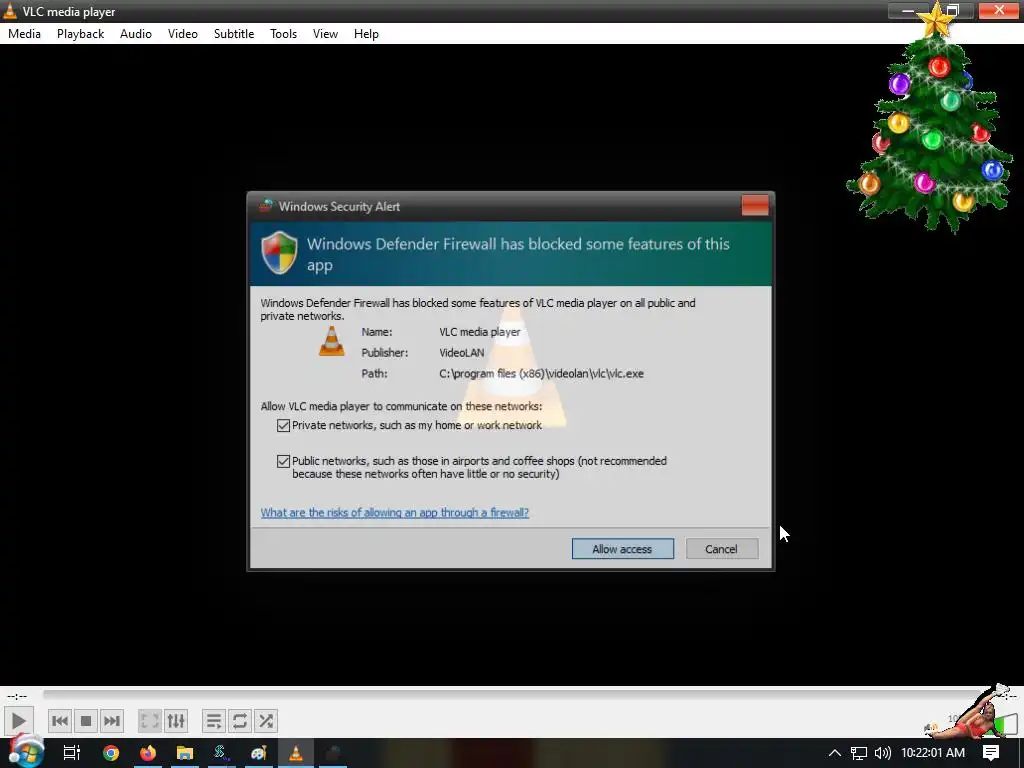Open the Paint palette app on taskbar
The image size is (1024, 768).
coord(259,753)
